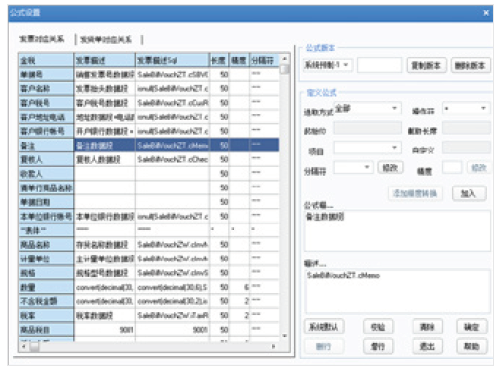Image resolution: width=501 pixels, height=379 pixels.
Task: Click the 复制版本 button
Action: (426, 65)
